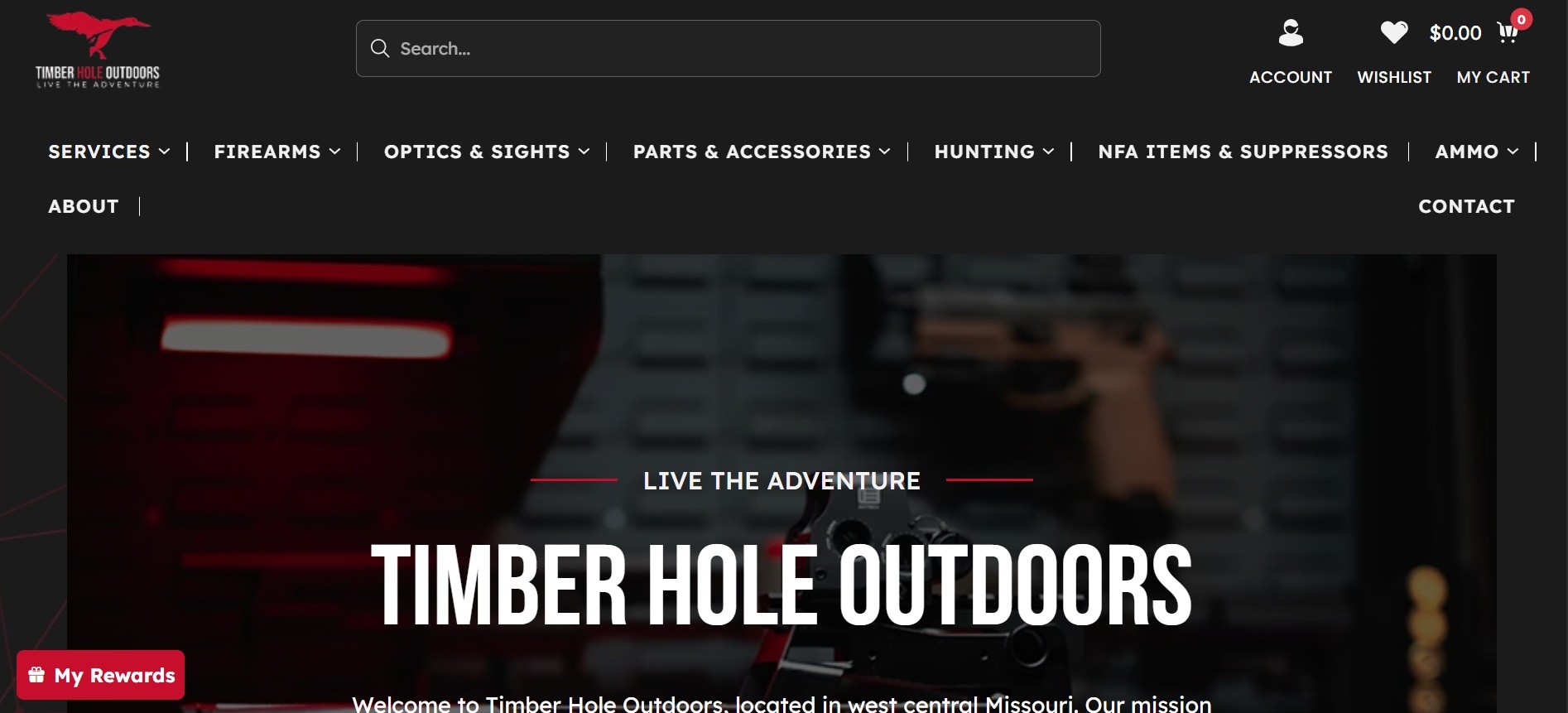
Task: Go to NFA Items & Suppressors
Action: pyautogui.click(x=1243, y=152)
